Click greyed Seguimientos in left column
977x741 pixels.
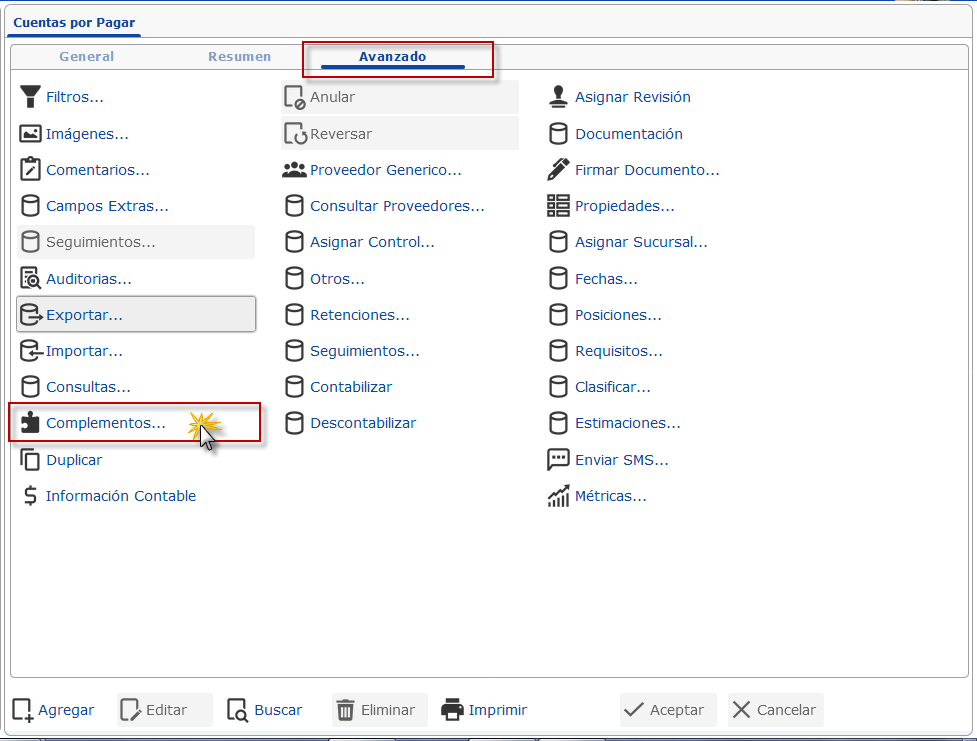click(136, 242)
